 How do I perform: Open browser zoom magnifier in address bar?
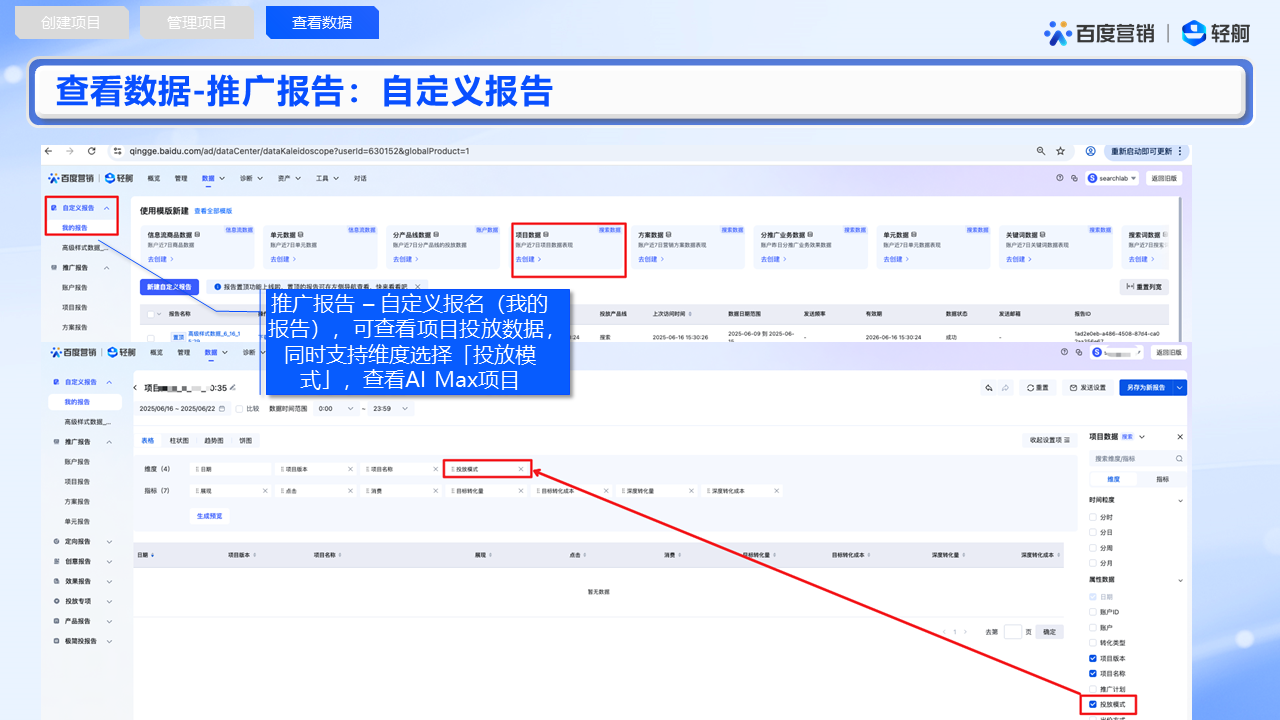point(1042,151)
